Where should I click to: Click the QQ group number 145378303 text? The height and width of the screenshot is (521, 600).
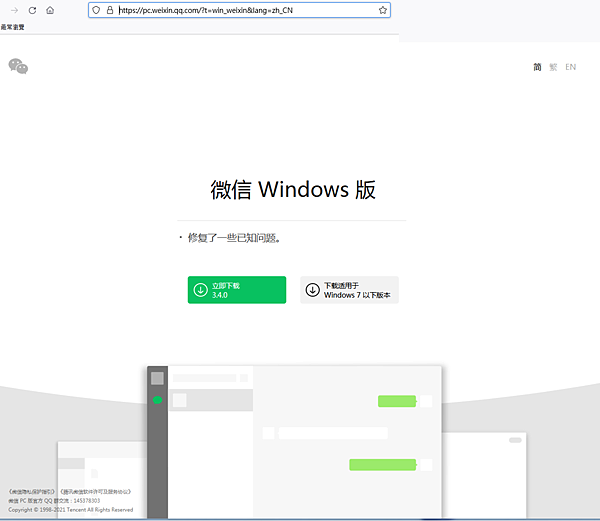pos(87,501)
